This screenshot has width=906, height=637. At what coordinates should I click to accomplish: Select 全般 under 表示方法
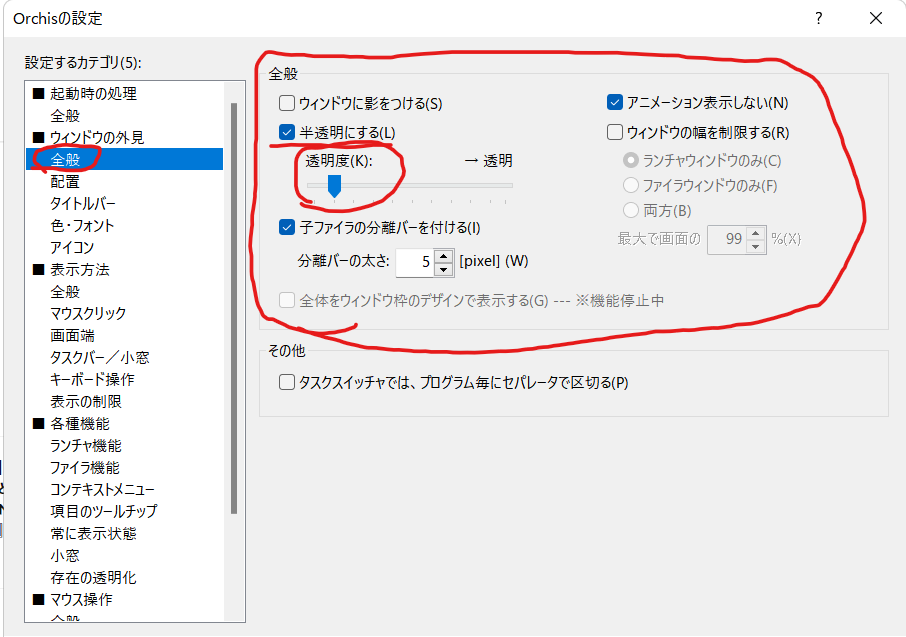65,291
